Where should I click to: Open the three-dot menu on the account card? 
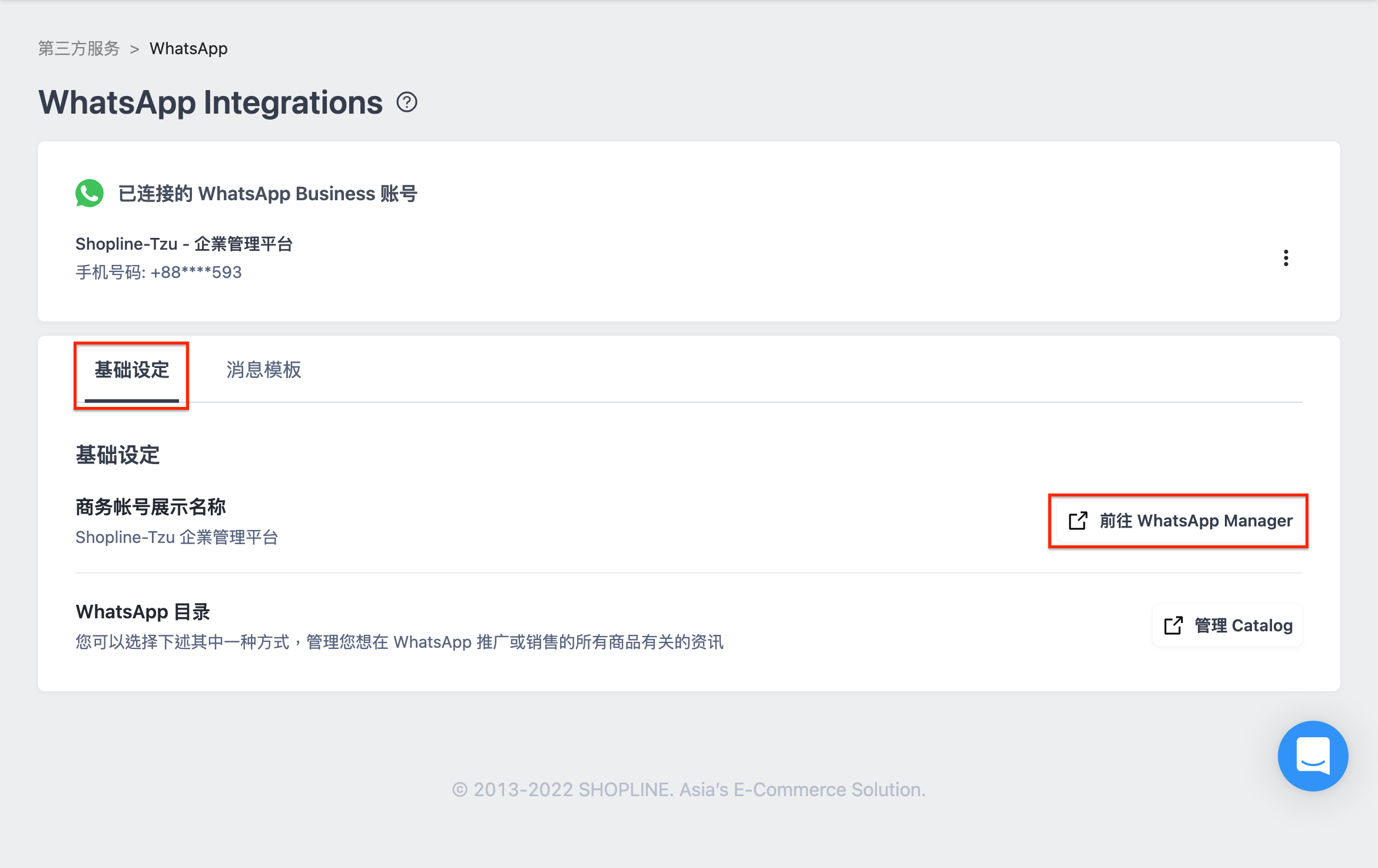1286,258
